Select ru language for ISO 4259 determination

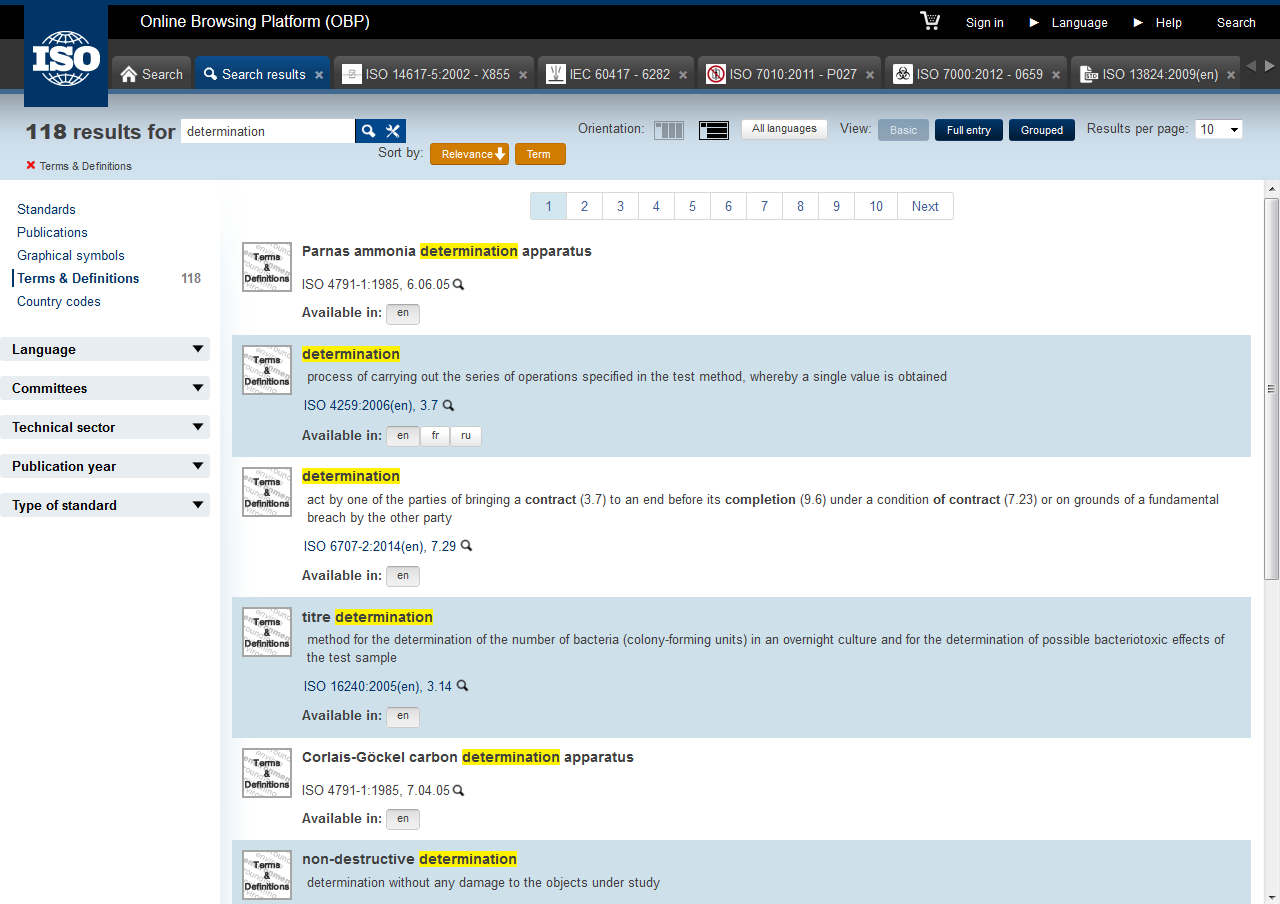[x=466, y=436]
